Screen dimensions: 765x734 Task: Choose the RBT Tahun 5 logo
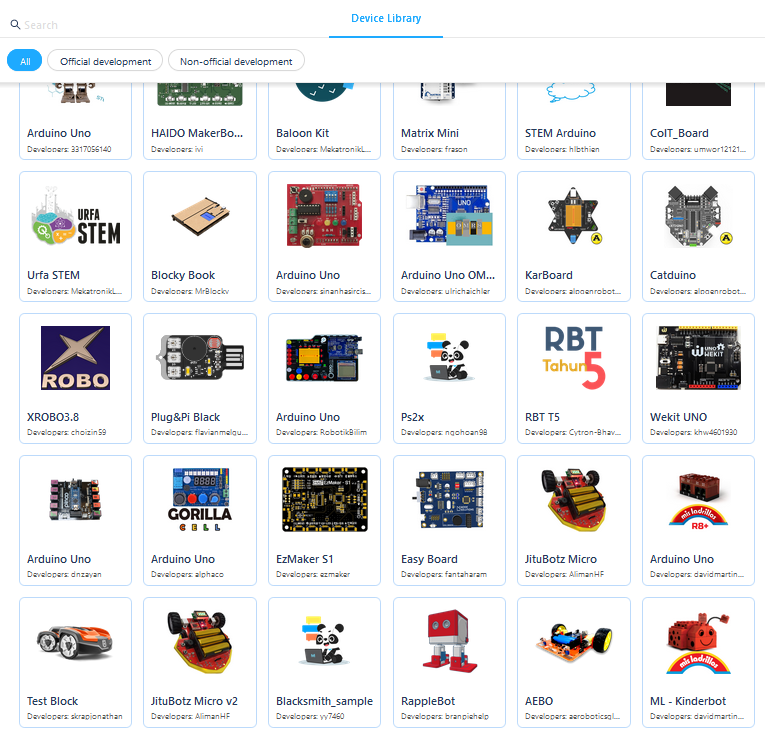(x=574, y=358)
